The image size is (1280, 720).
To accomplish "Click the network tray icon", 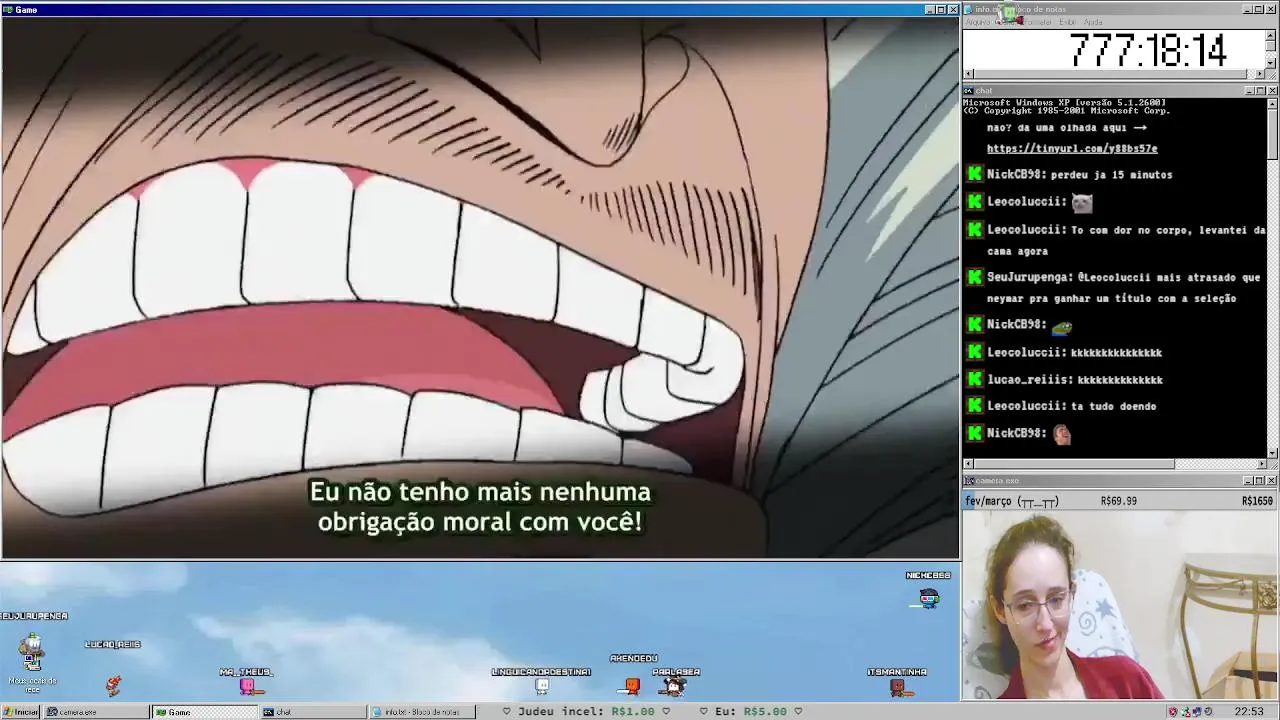I will [1185, 712].
